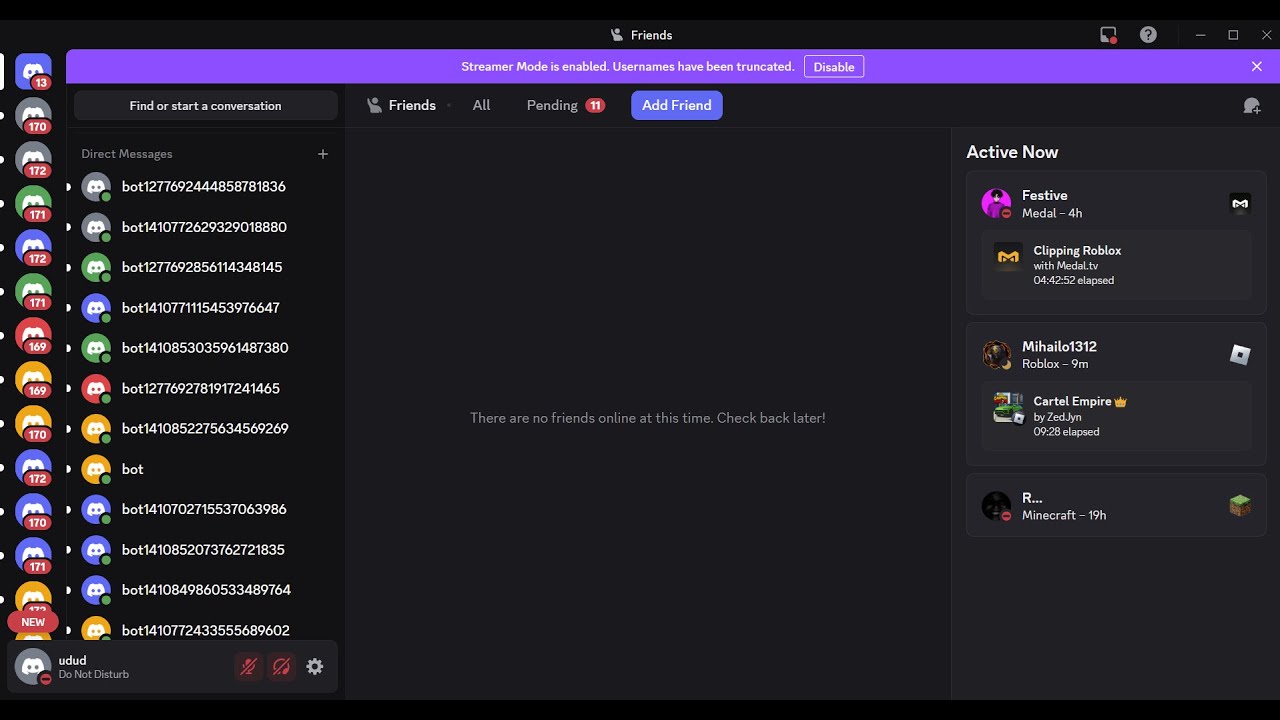This screenshot has height=720, width=1280.
Task: Open DM with bot1410772629329018880
Action: tap(206, 227)
